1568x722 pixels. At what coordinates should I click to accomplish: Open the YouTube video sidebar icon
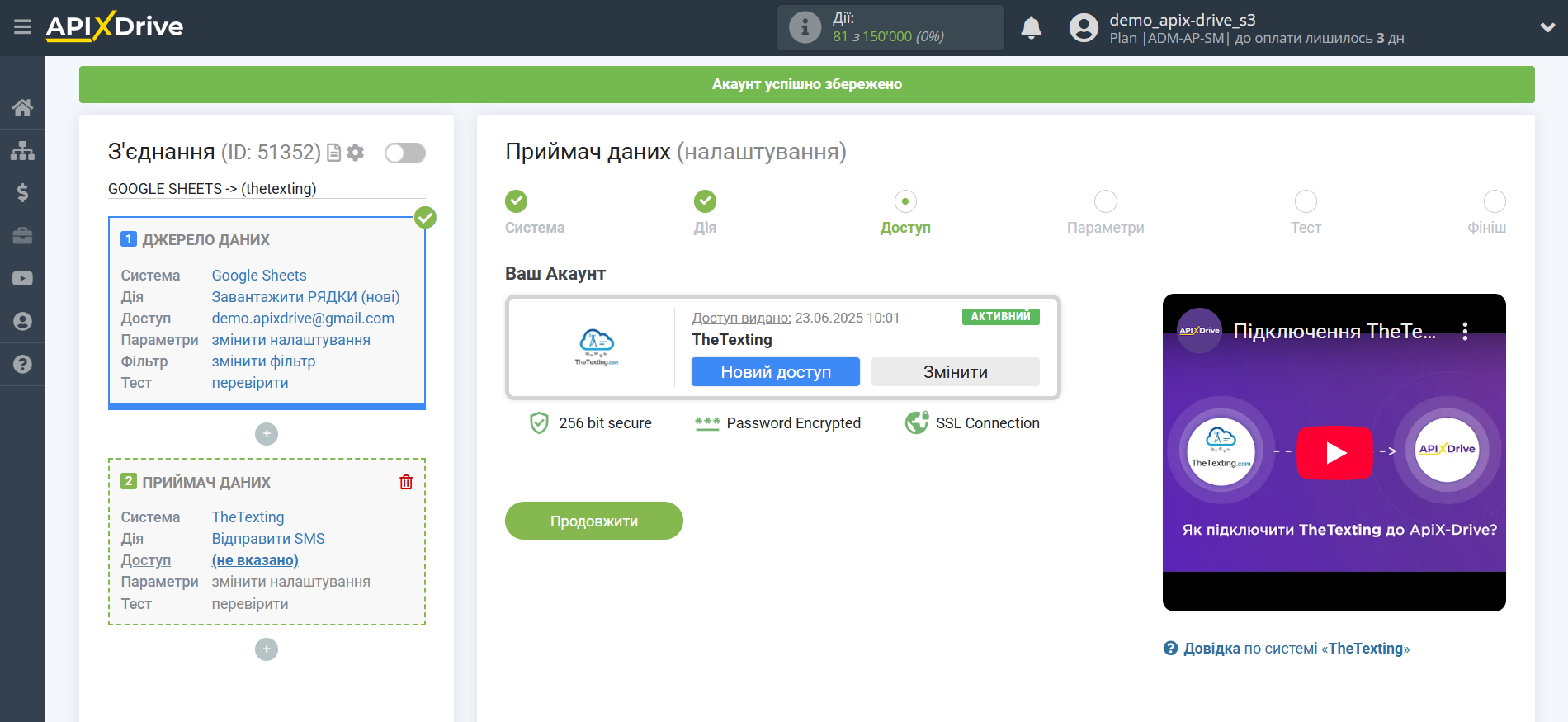click(x=22, y=279)
